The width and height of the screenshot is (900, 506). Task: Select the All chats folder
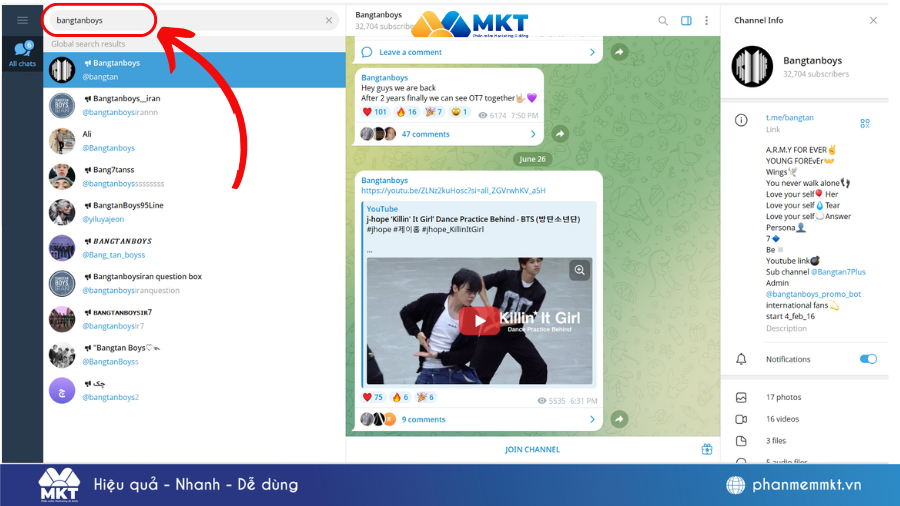tap(22, 55)
